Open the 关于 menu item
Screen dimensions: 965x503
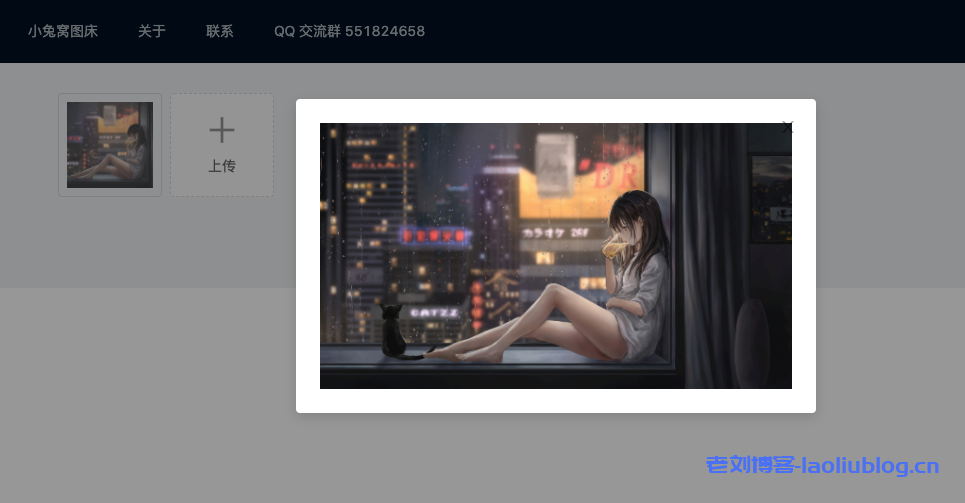[152, 31]
